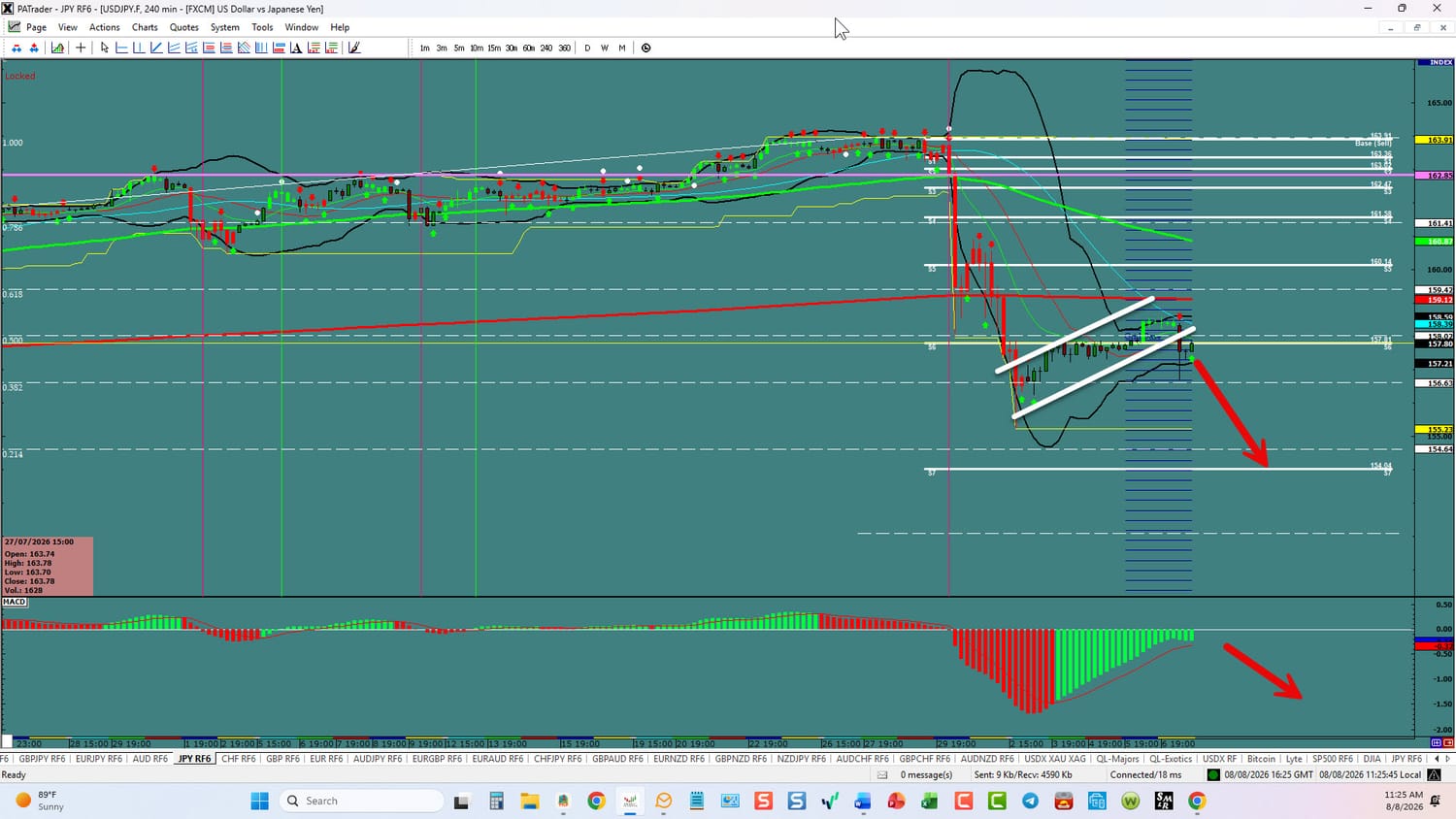Pick the horizontal line drawing tool
This screenshot has width=1456, height=819.
click(121, 48)
